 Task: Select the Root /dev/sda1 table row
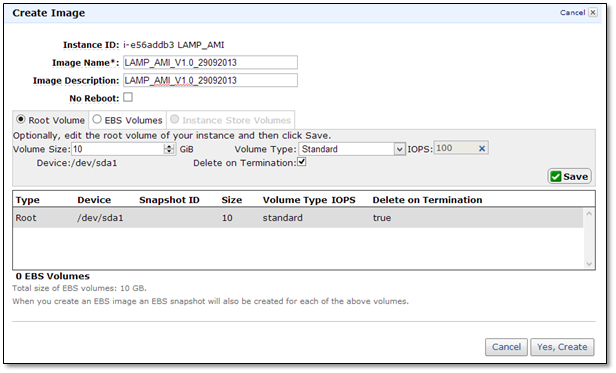[x=299, y=218]
